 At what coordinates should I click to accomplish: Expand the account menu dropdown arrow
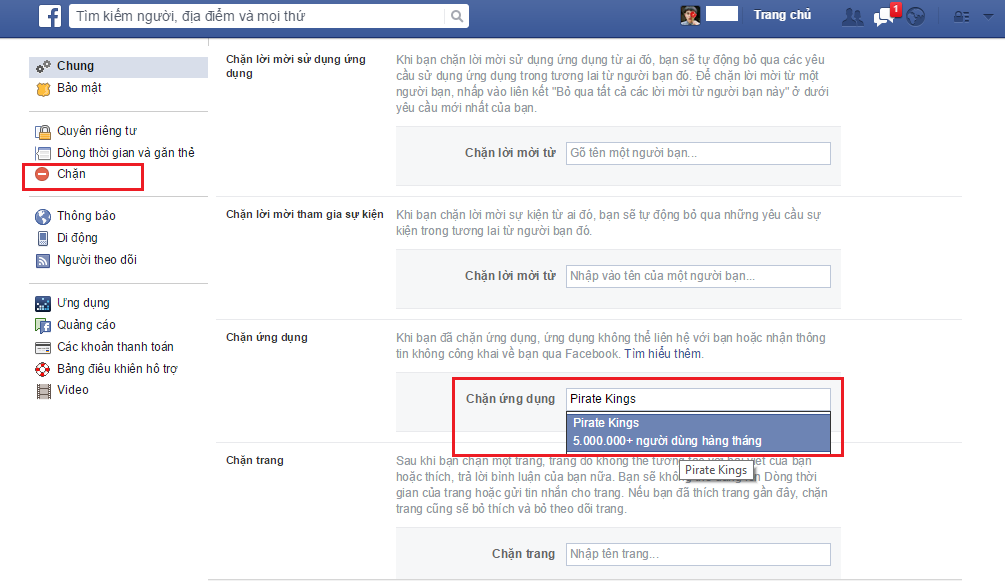986,16
